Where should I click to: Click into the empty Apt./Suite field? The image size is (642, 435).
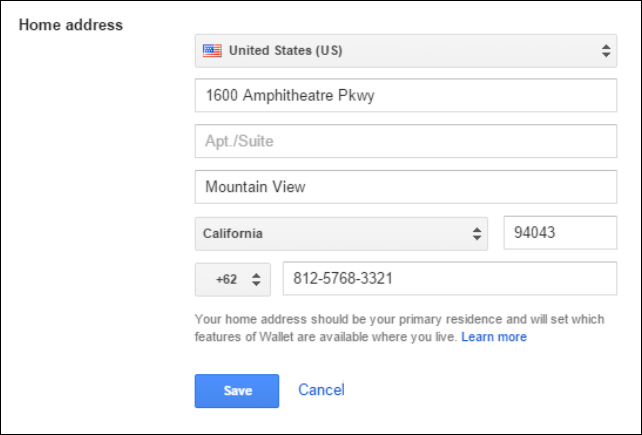pos(406,141)
